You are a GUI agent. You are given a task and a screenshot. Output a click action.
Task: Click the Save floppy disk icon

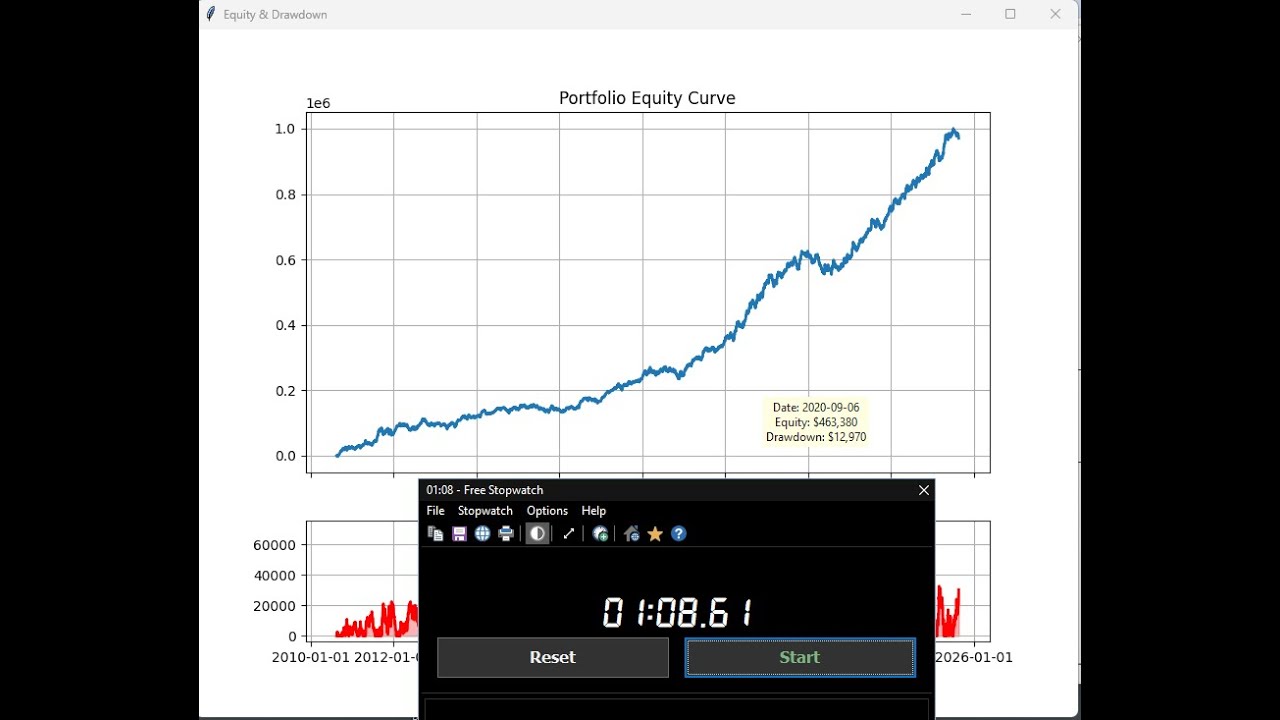459,534
